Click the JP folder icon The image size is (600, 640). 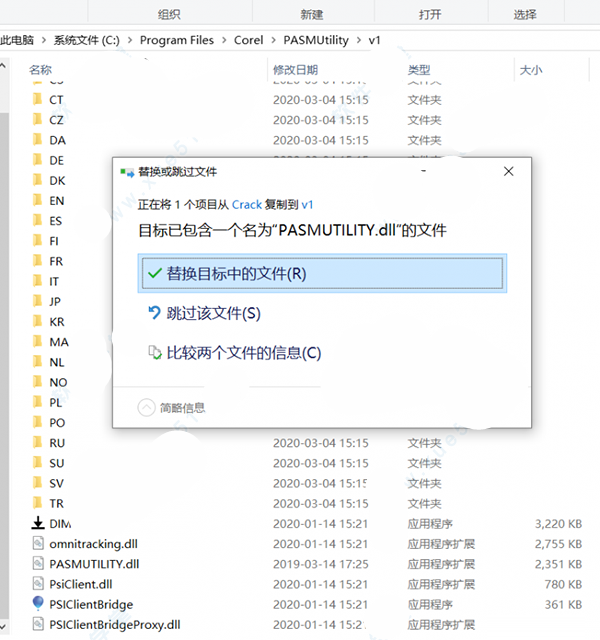(x=37, y=301)
